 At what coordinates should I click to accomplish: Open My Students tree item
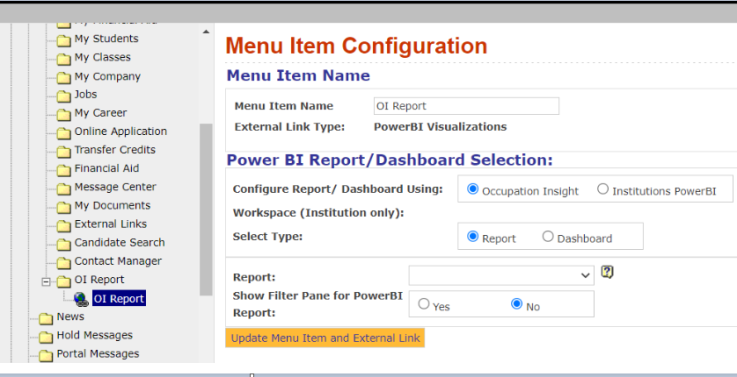click(x=106, y=39)
